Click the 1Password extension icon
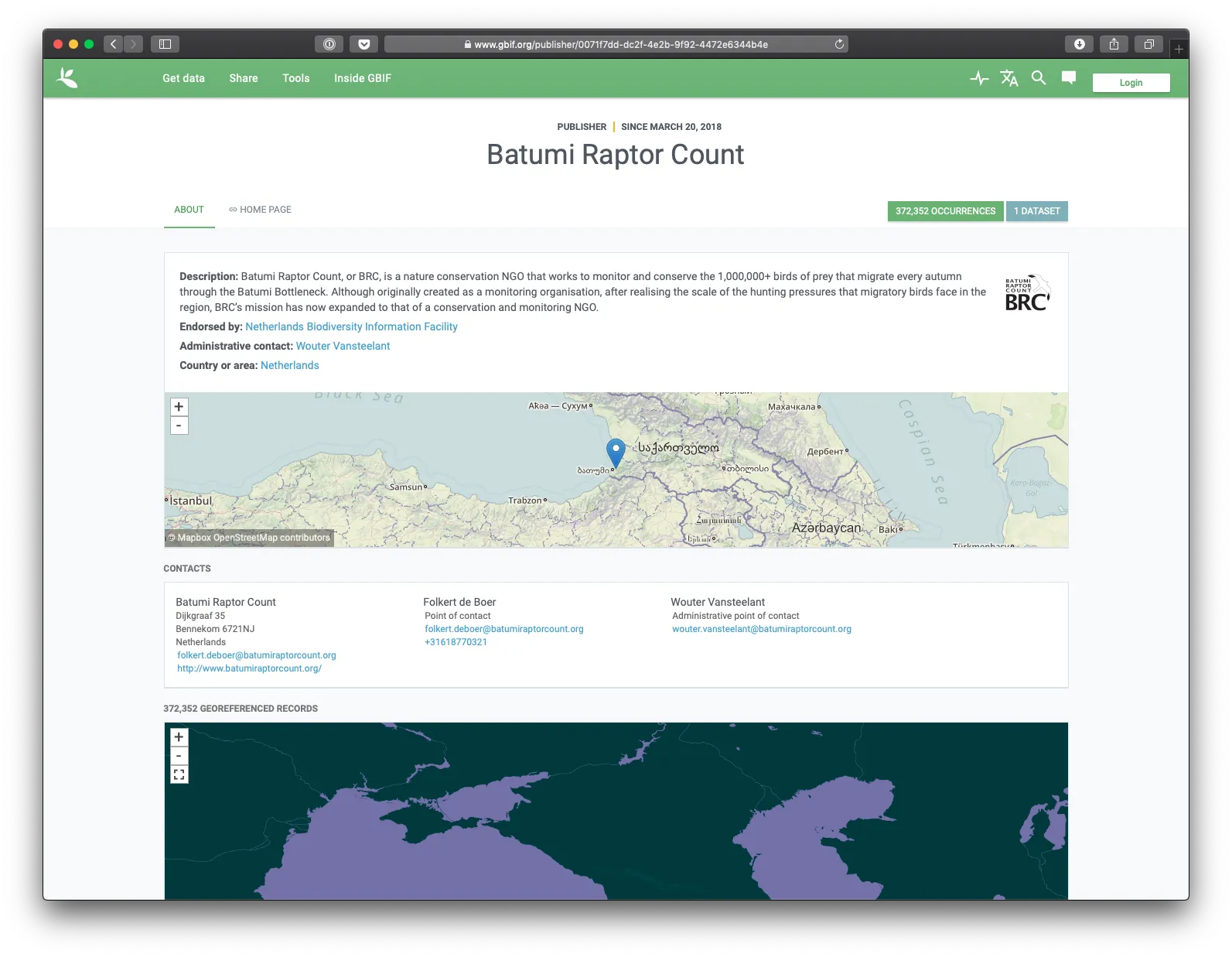 point(329,44)
